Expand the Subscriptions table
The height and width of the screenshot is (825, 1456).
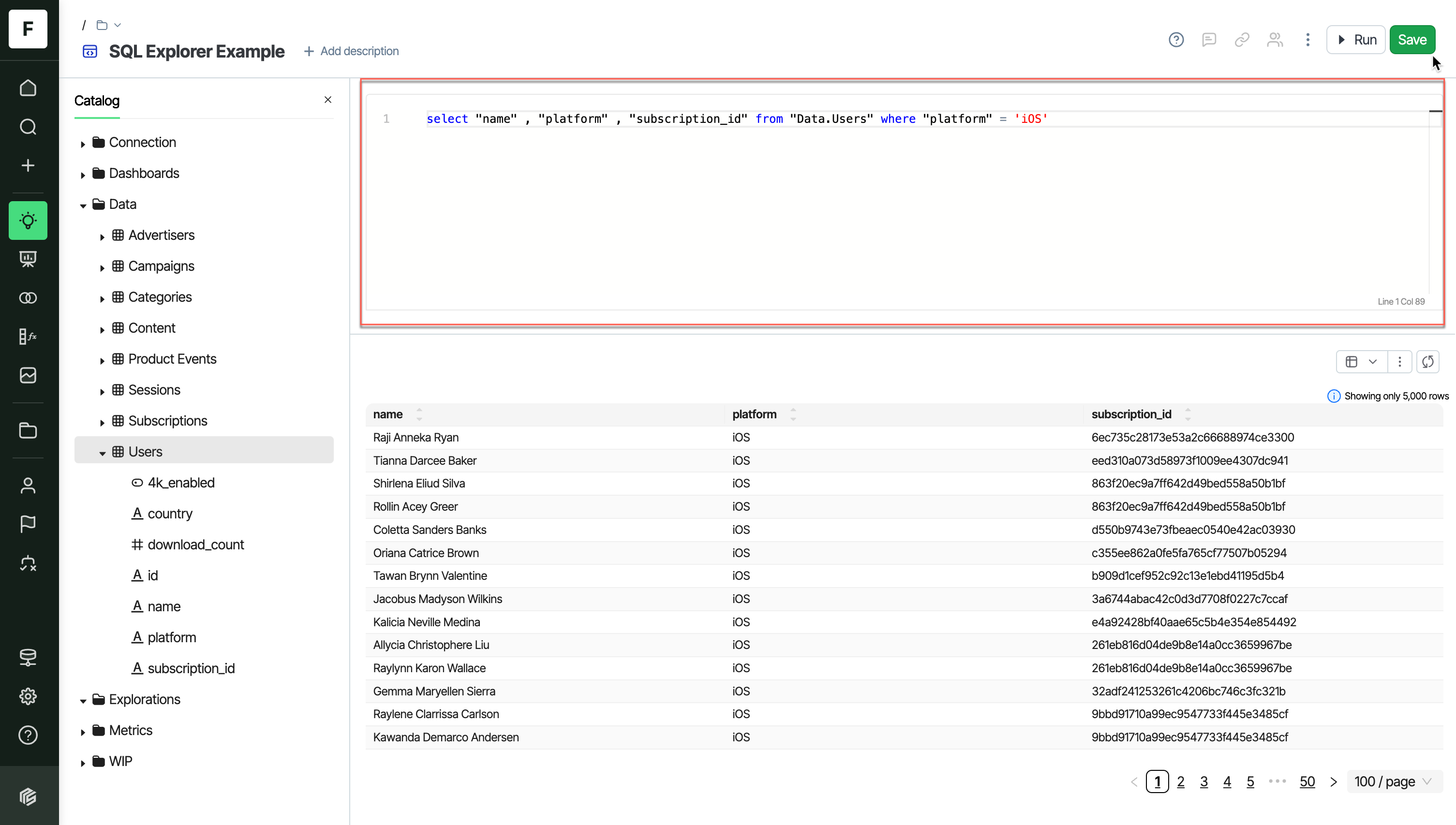tap(102, 422)
